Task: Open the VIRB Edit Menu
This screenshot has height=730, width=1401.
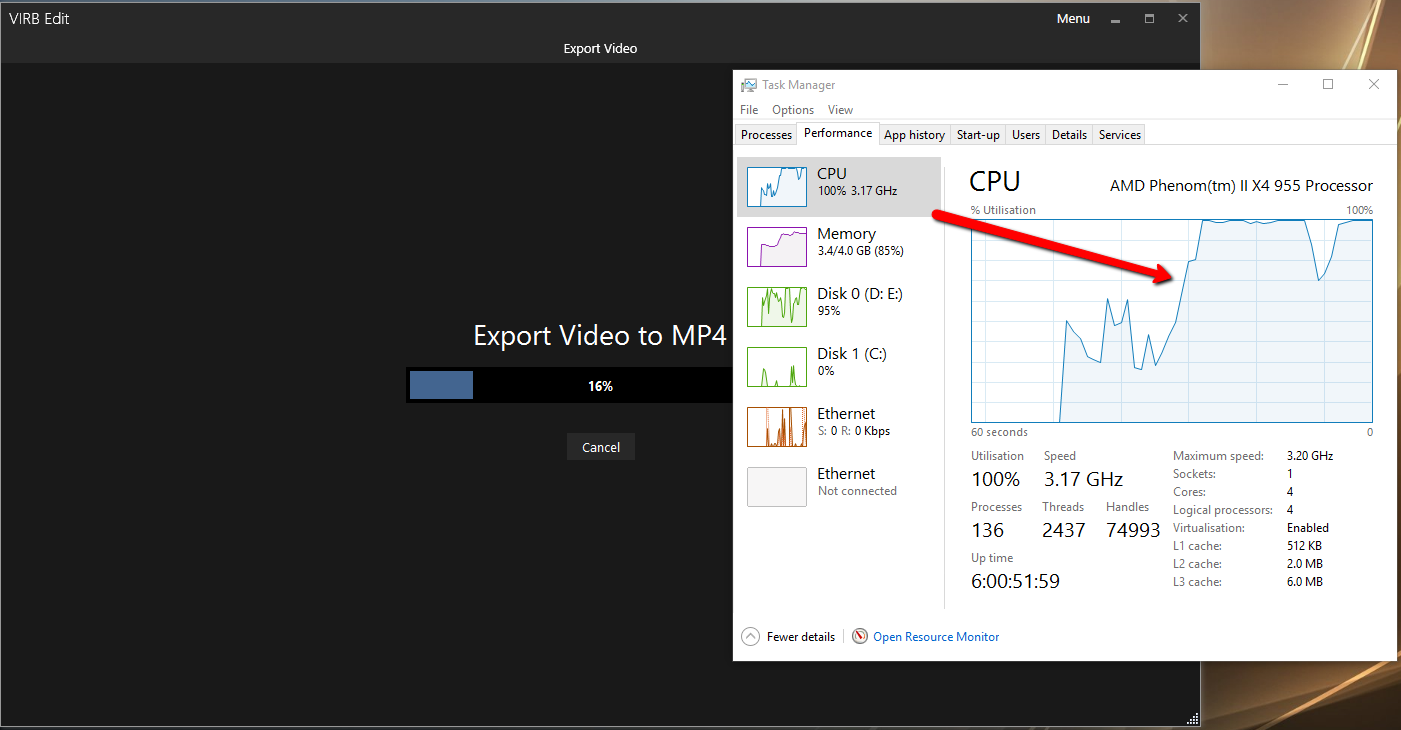Action: [x=1073, y=19]
